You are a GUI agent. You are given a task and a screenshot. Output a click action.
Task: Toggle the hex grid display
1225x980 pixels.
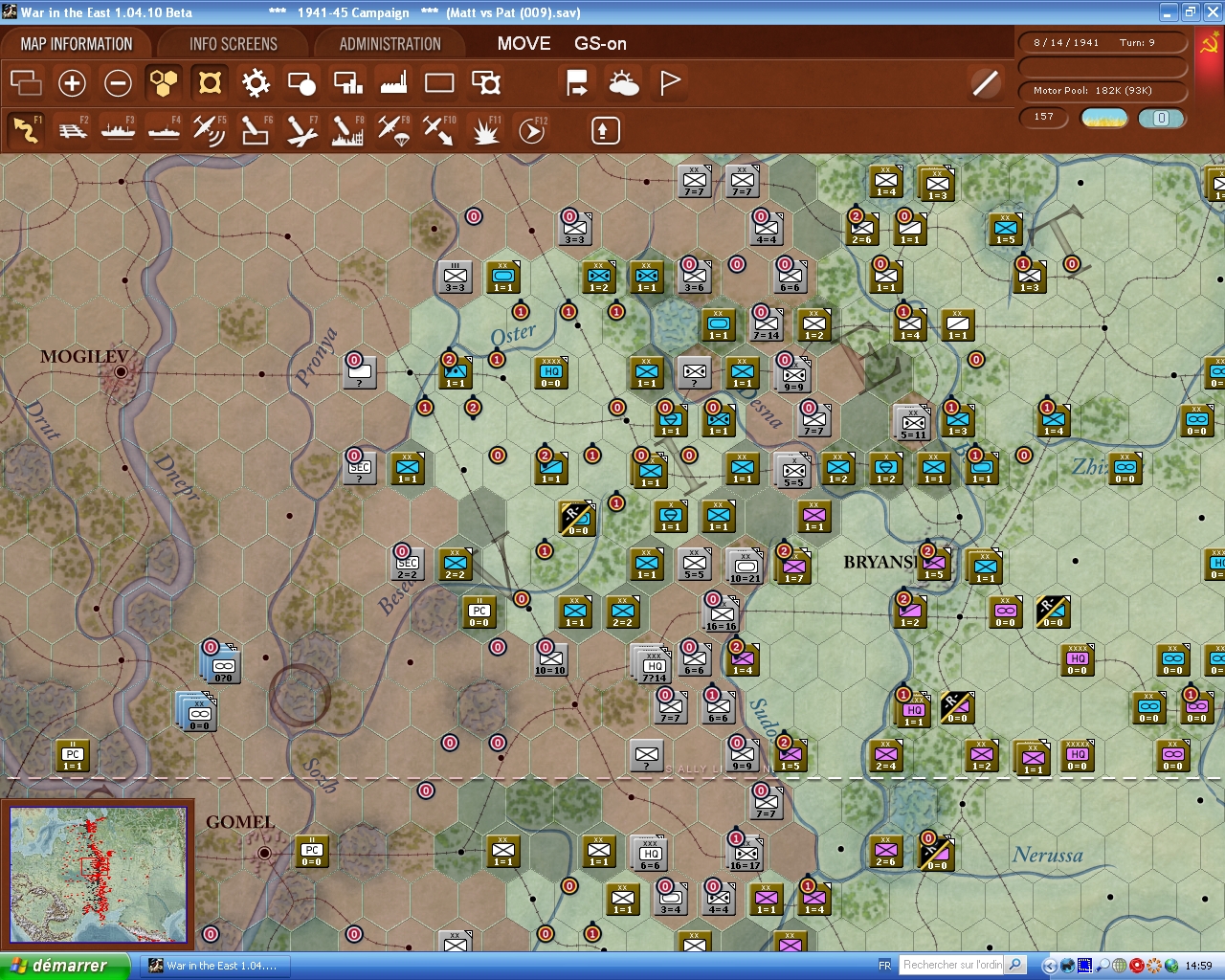click(x=164, y=83)
